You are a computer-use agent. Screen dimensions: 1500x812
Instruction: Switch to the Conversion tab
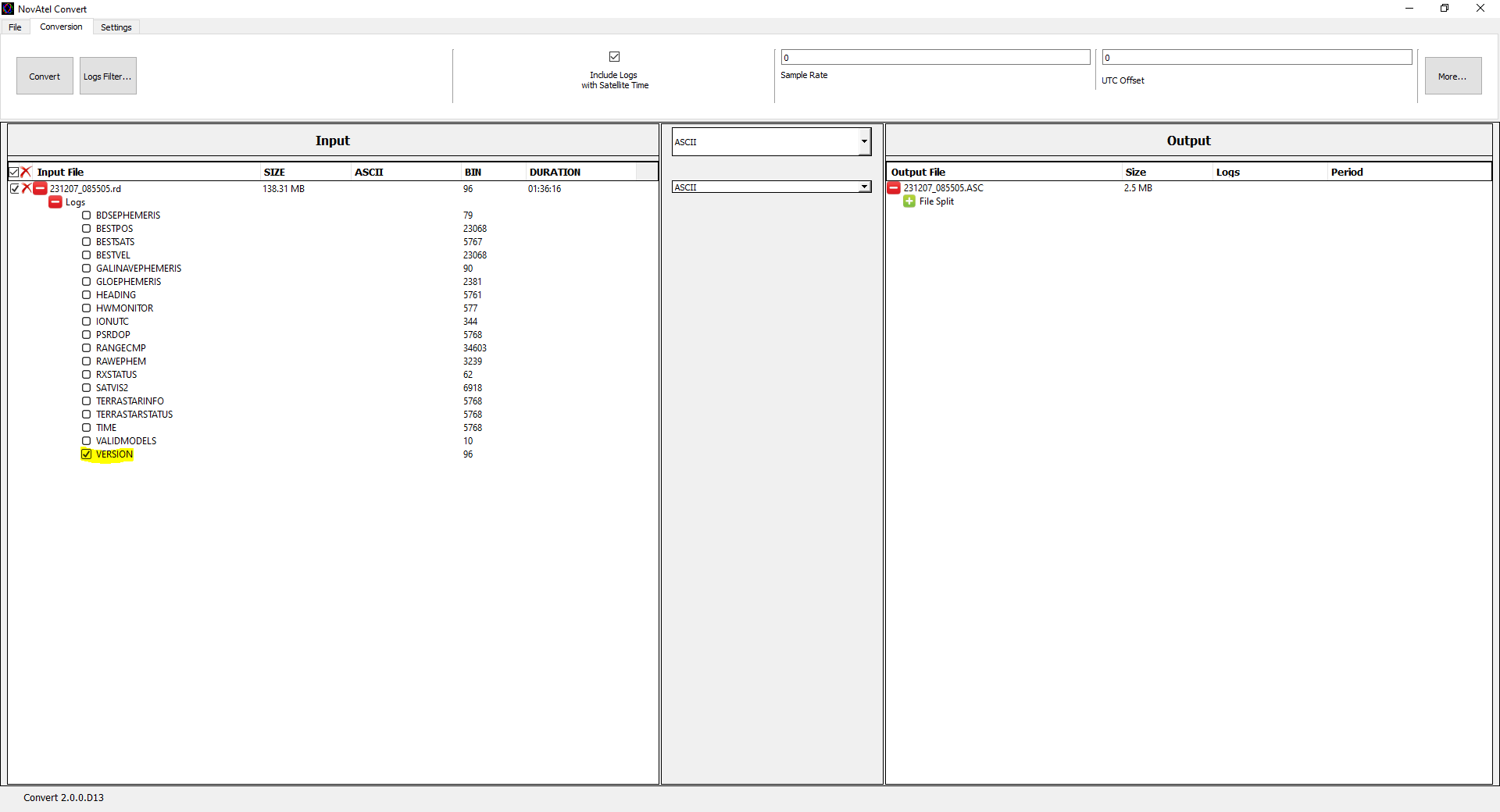(61, 27)
